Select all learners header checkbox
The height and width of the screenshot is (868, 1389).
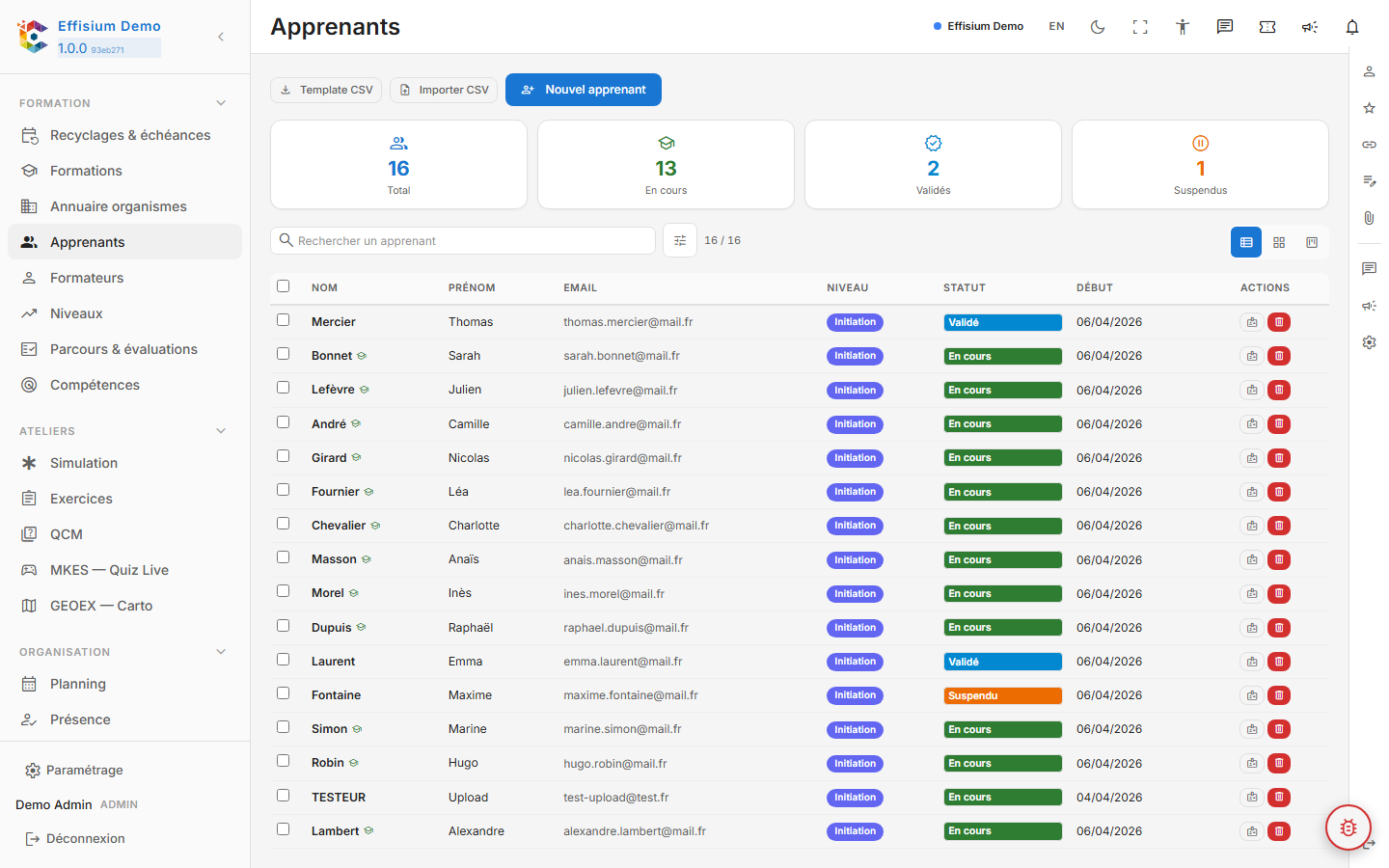(x=284, y=285)
